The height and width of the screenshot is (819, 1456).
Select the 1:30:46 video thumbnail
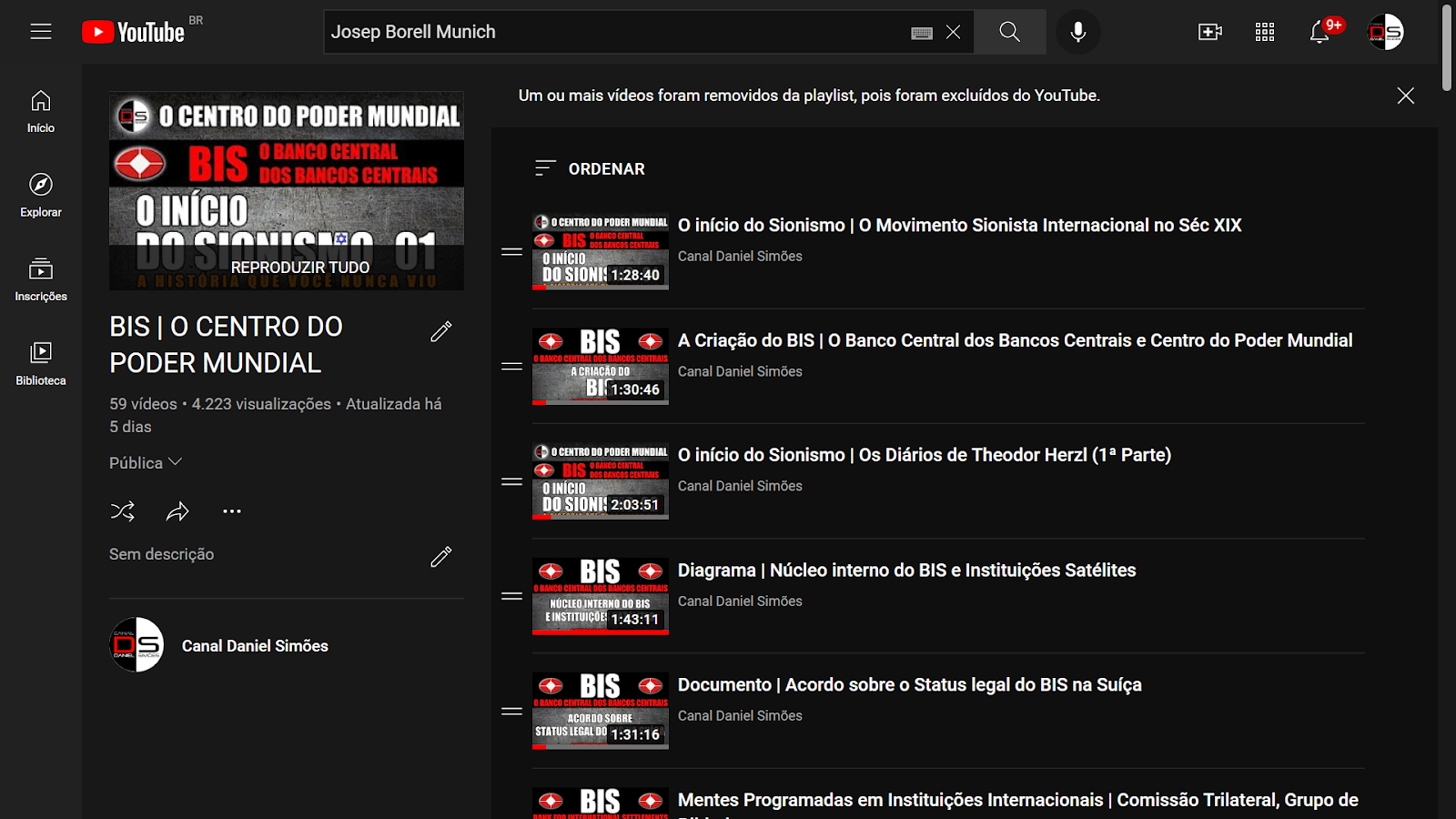pos(601,367)
